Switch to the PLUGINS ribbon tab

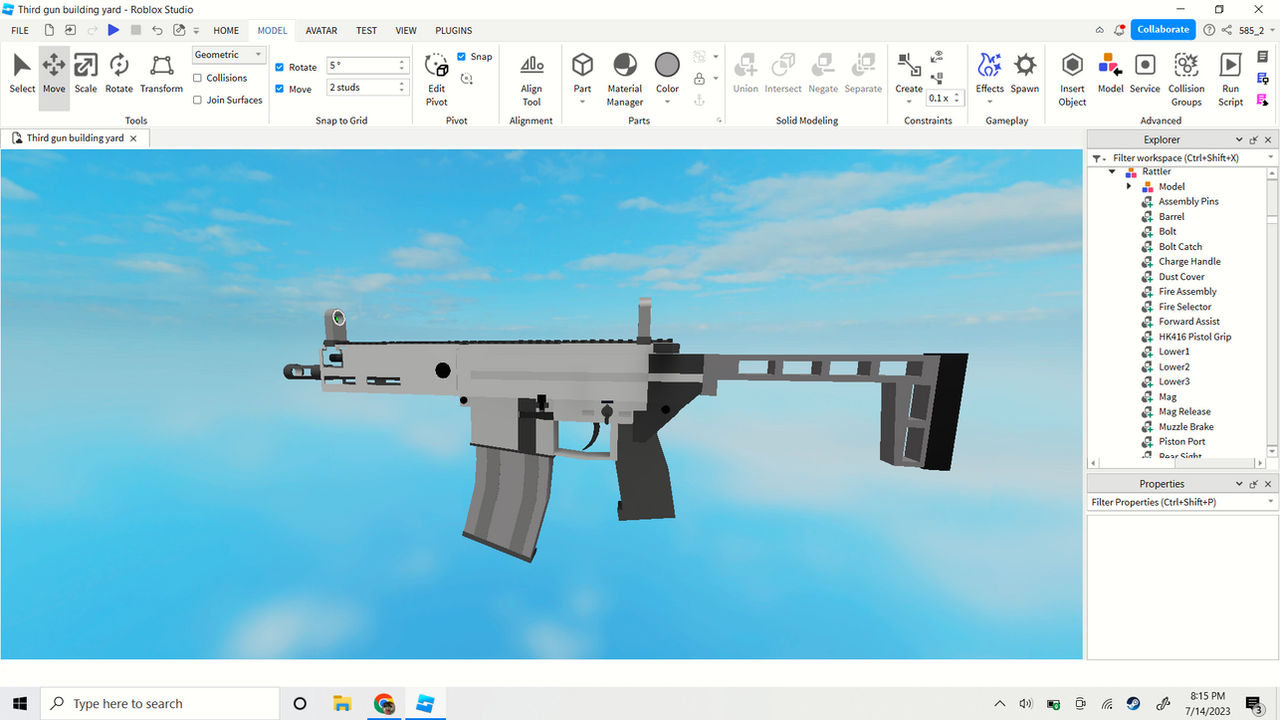454,31
